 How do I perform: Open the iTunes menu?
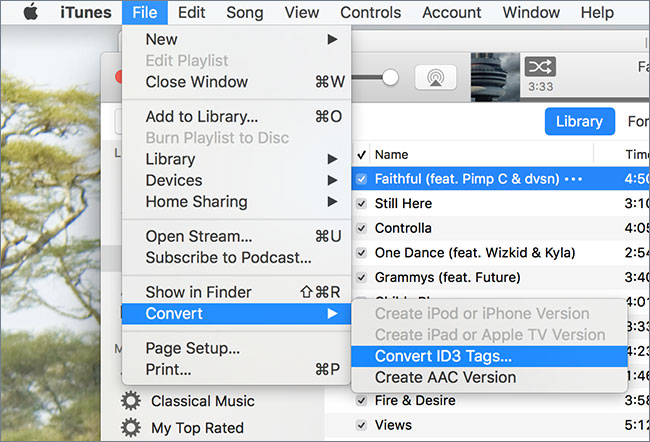pos(86,12)
